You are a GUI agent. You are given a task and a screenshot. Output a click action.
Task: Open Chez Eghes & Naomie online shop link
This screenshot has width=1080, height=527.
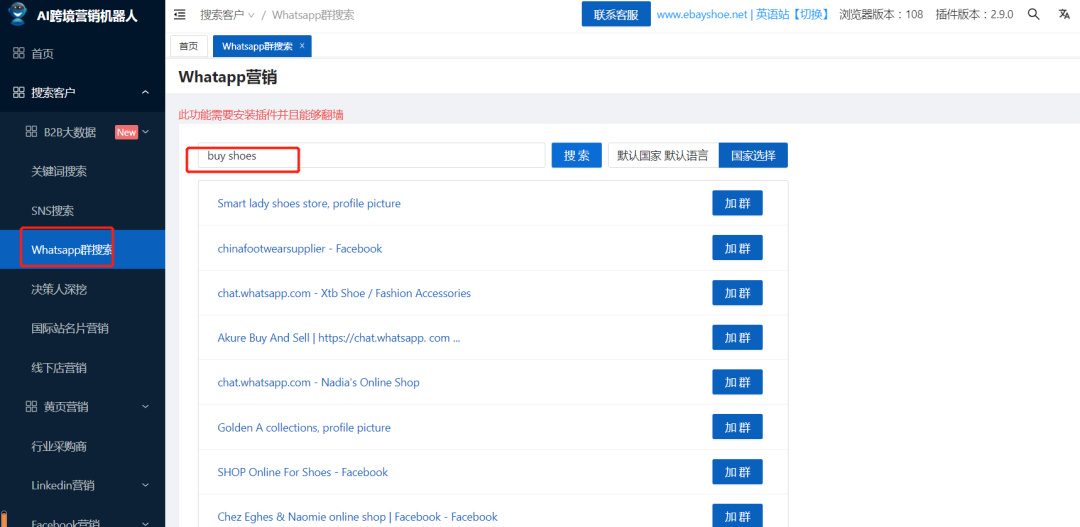tap(357, 517)
